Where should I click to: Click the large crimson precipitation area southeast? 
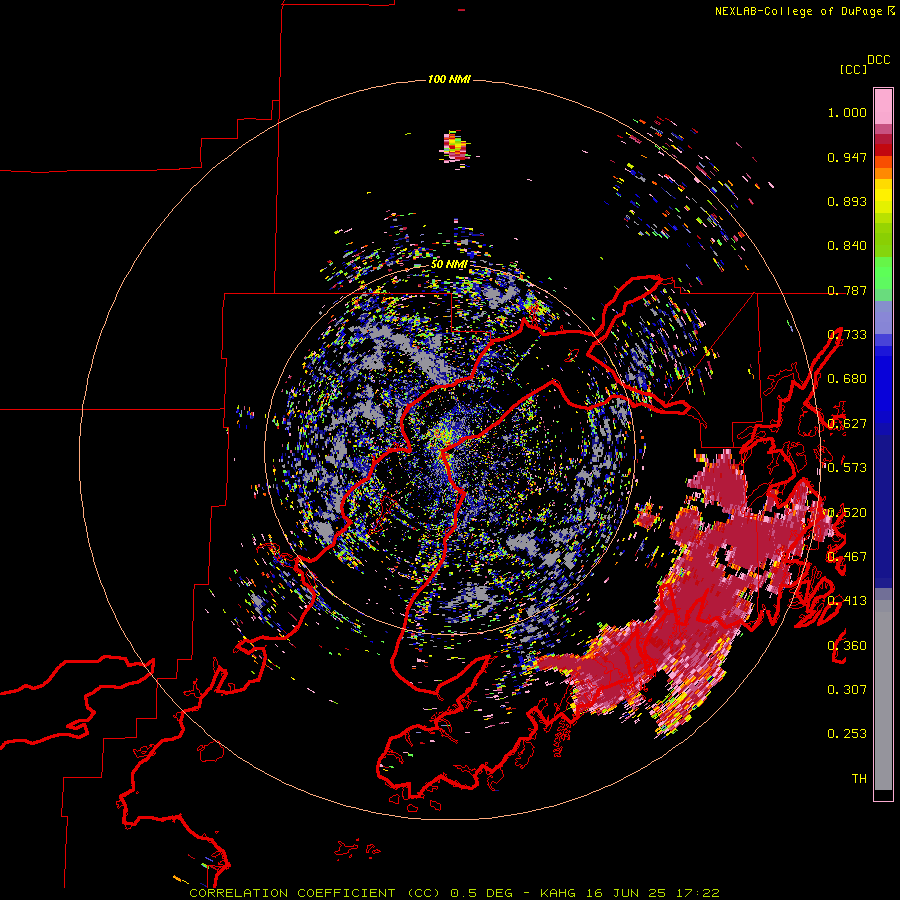tap(697, 594)
